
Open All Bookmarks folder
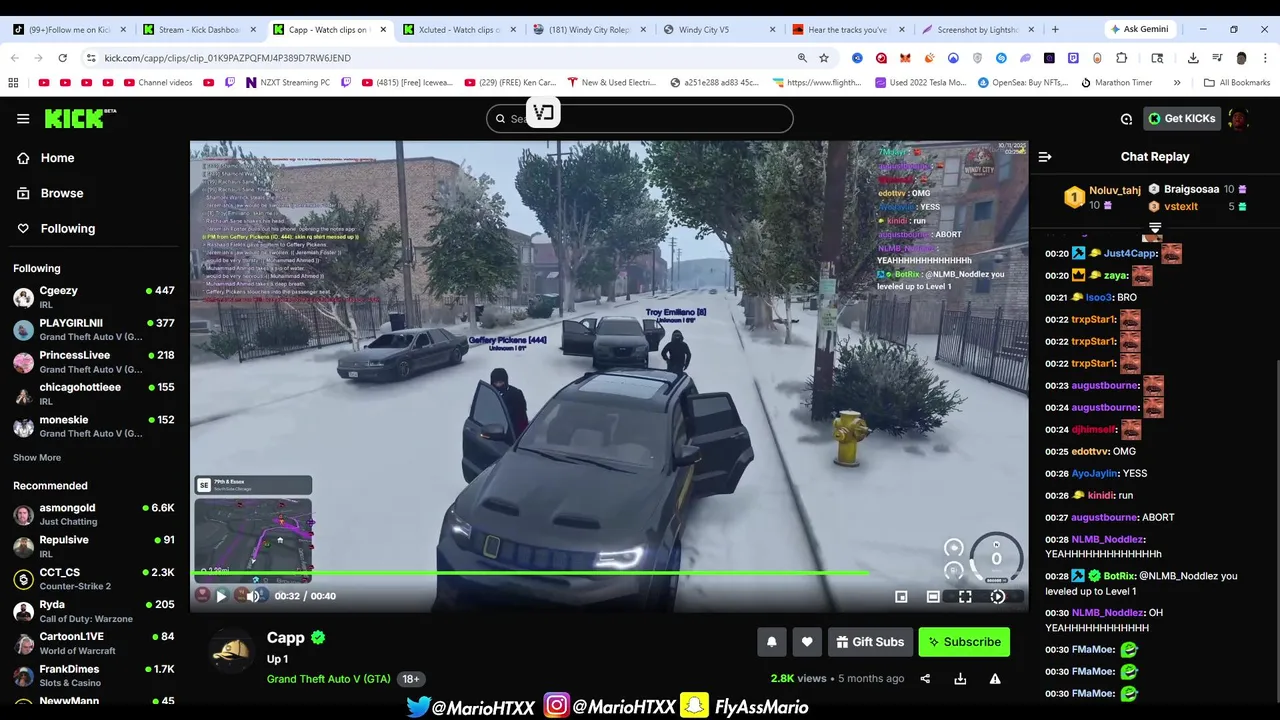pos(1237,83)
